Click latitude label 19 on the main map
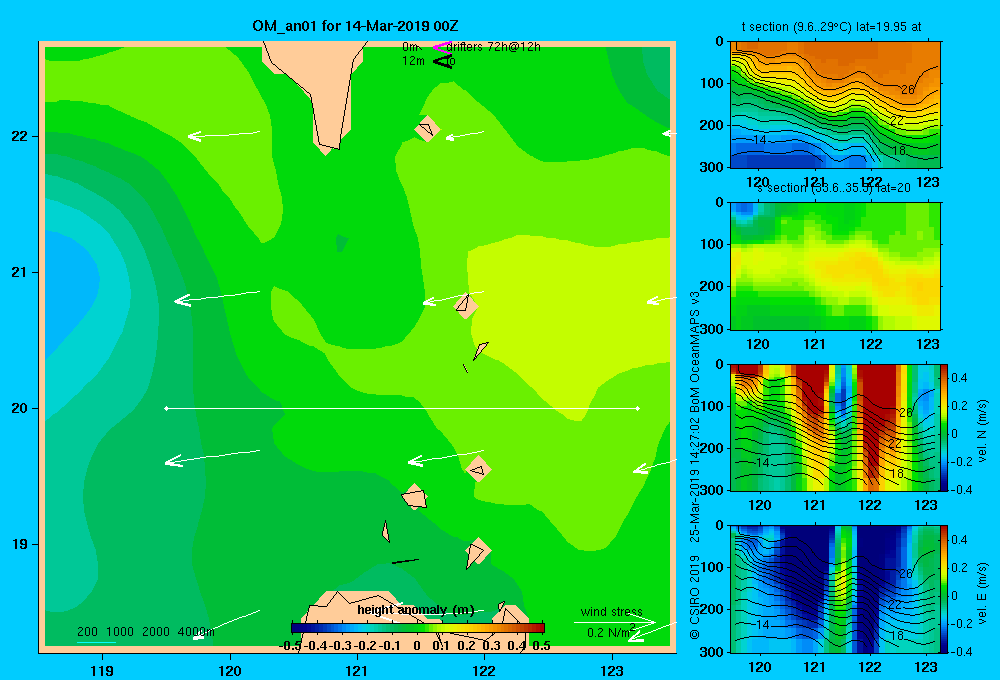 20,544
